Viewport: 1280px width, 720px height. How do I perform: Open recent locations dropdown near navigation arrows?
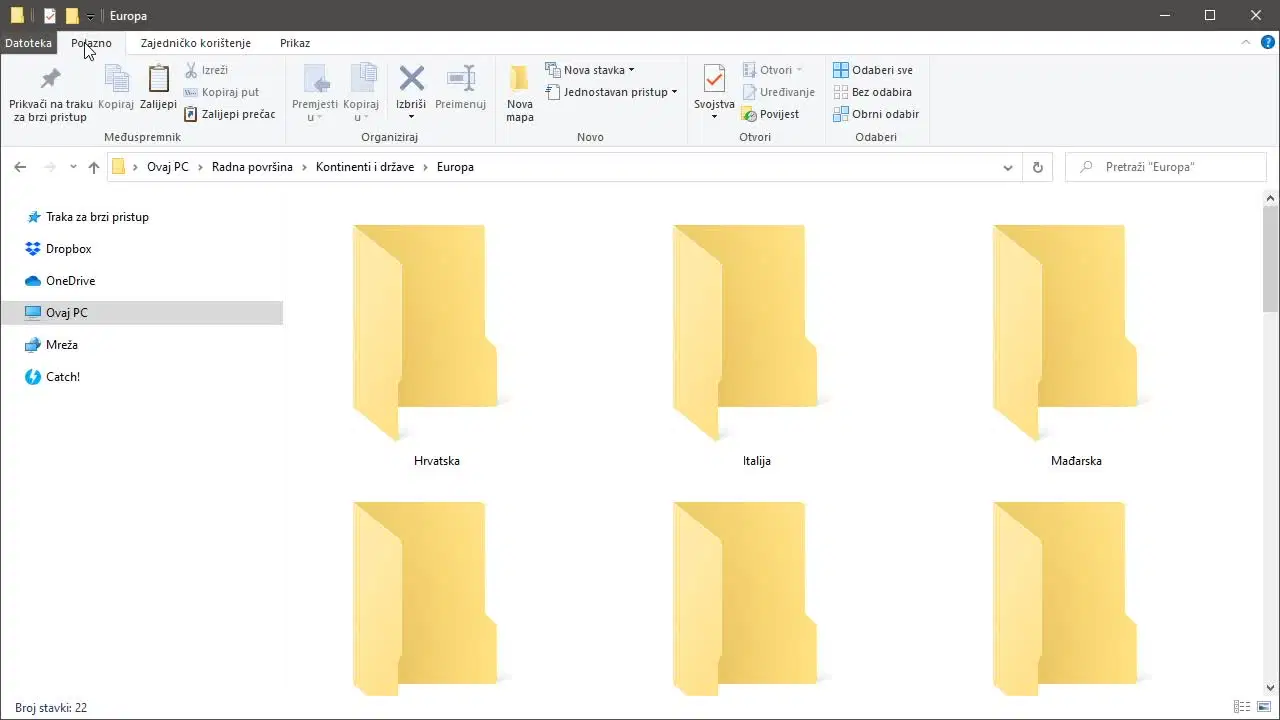pos(73,167)
